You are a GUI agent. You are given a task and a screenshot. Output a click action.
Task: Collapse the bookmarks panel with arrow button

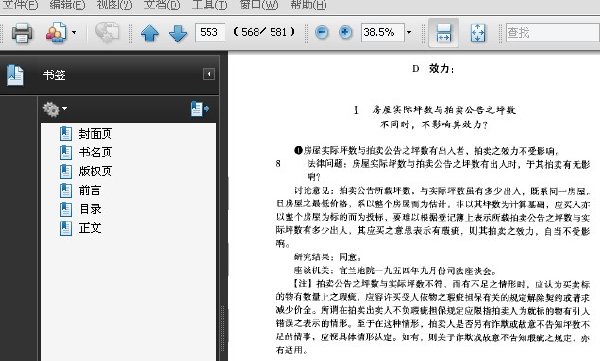[x=209, y=74]
